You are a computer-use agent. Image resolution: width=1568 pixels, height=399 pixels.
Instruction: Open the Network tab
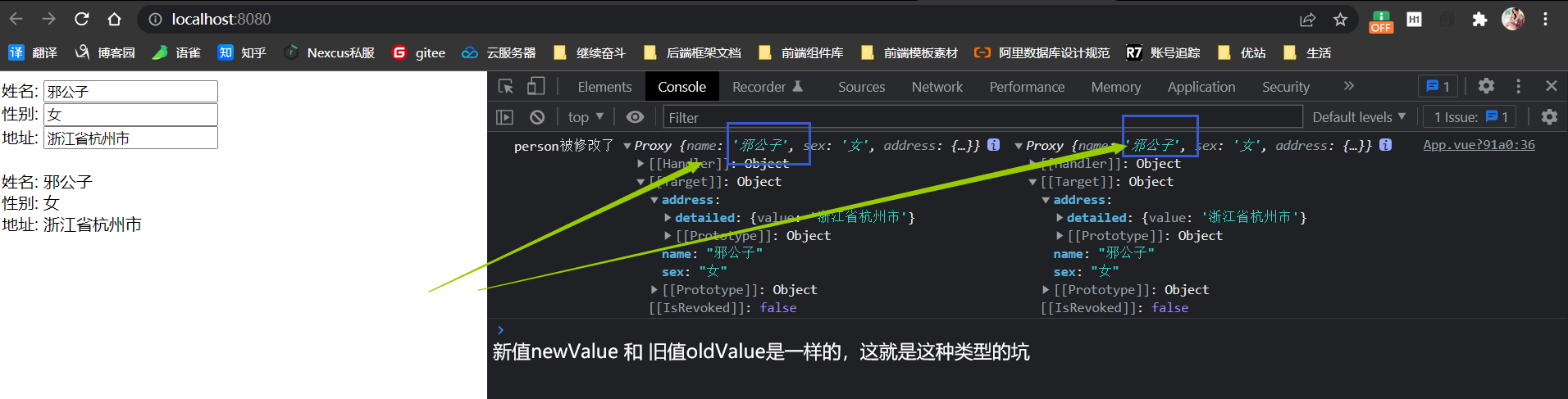point(937,86)
